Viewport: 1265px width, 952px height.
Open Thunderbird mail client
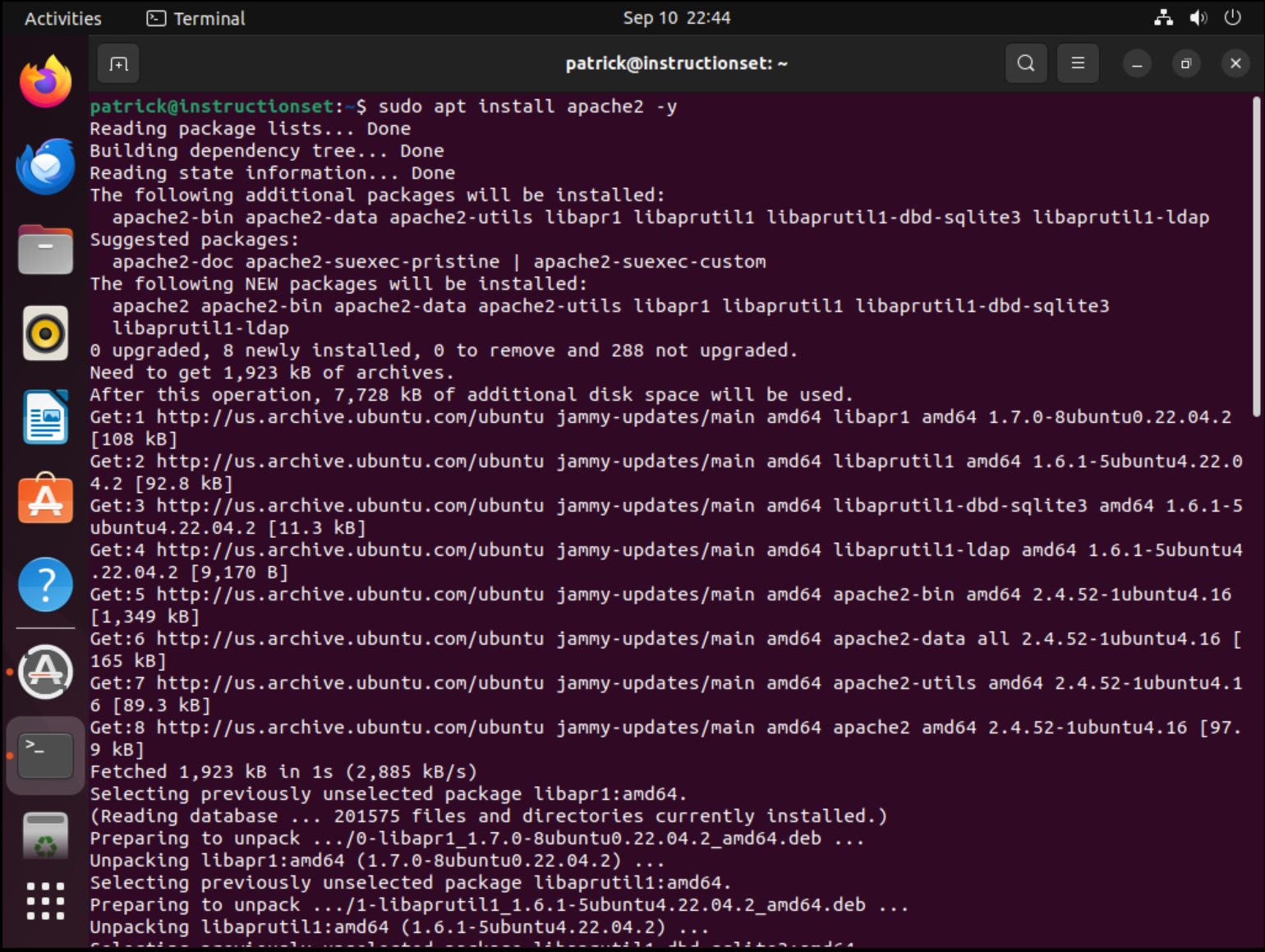click(x=46, y=167)
